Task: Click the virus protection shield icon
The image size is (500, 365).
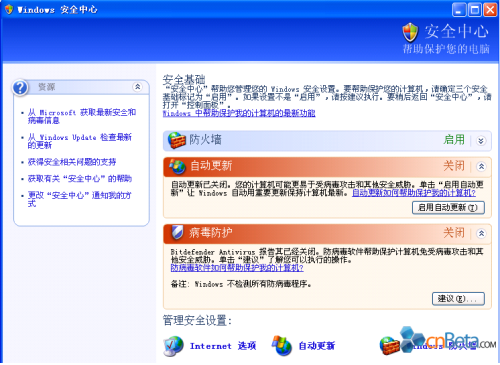Action: pyautogui.click(x=177, y=232)
